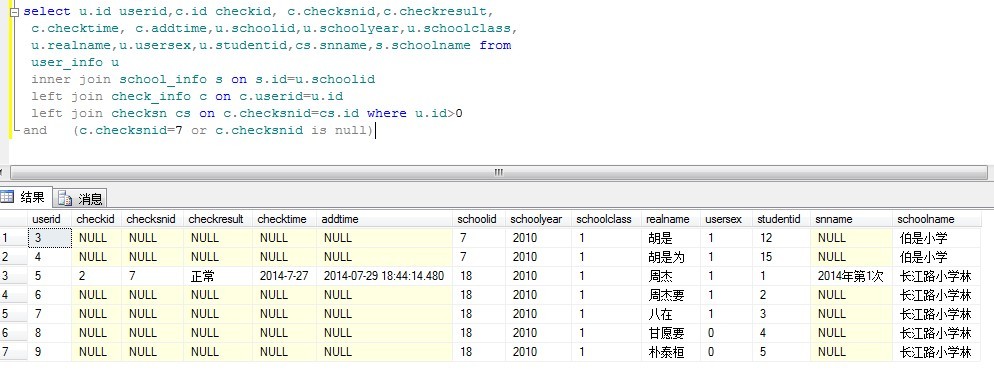Click the schoolname cell 伯是小学 in row 1
The height and width of the screenshot is (381, 994).
(936, 238)
